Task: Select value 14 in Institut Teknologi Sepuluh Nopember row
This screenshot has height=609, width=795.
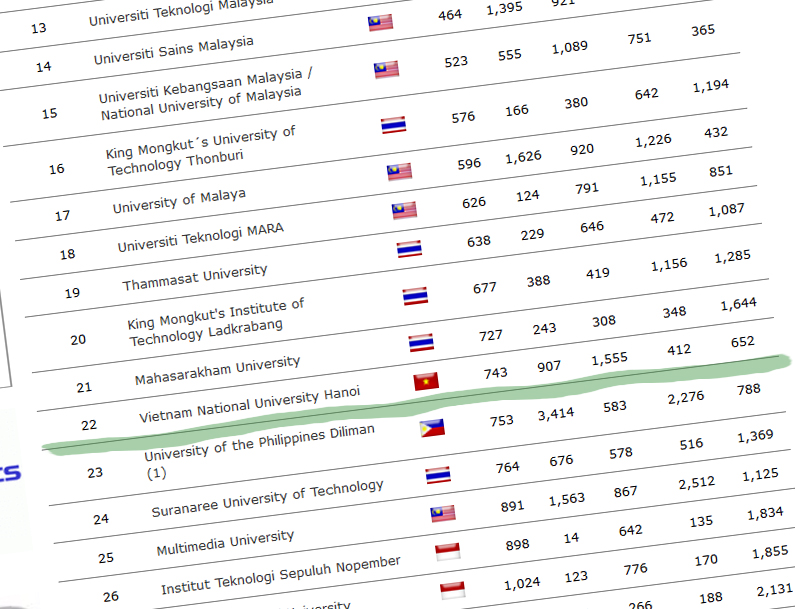Action: coord(571,538)
